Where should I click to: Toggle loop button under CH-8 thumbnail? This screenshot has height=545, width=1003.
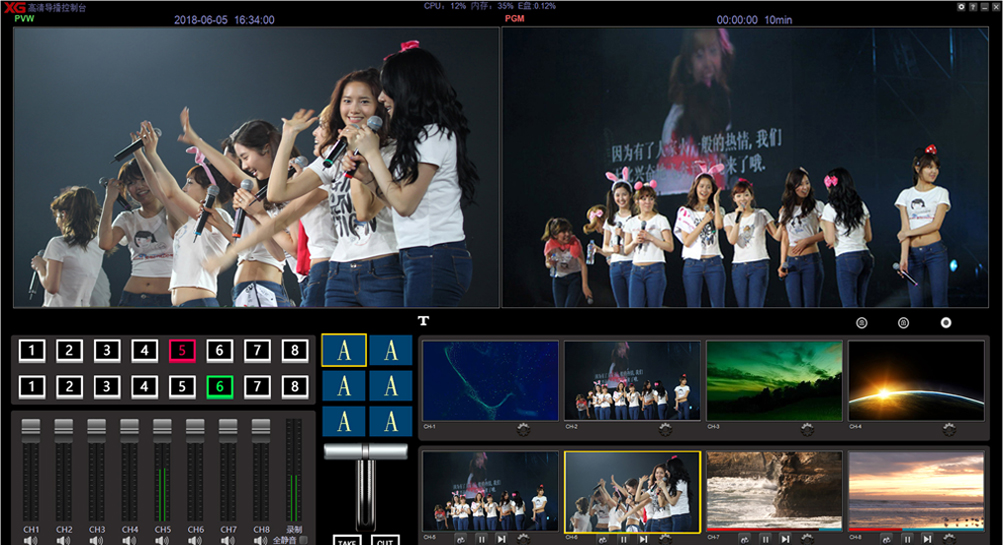884,539
